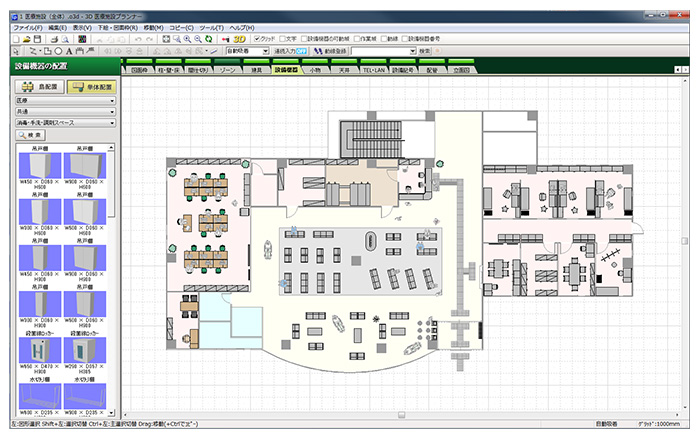Select the circle shape drawing tool
Viewport: 700px width, 440px height.
pyautogui.click(x=59, y=49)
